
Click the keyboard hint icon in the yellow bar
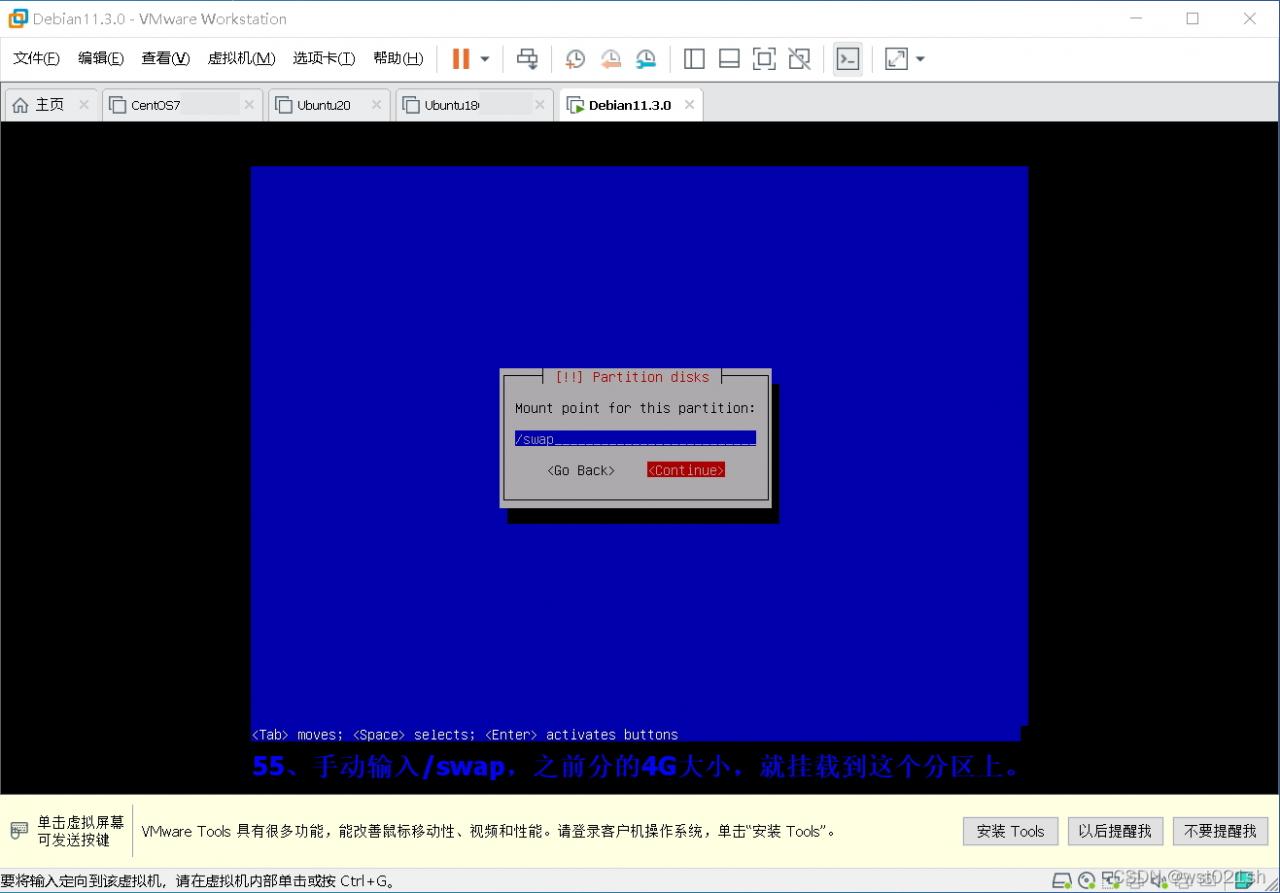coord(19,831)
